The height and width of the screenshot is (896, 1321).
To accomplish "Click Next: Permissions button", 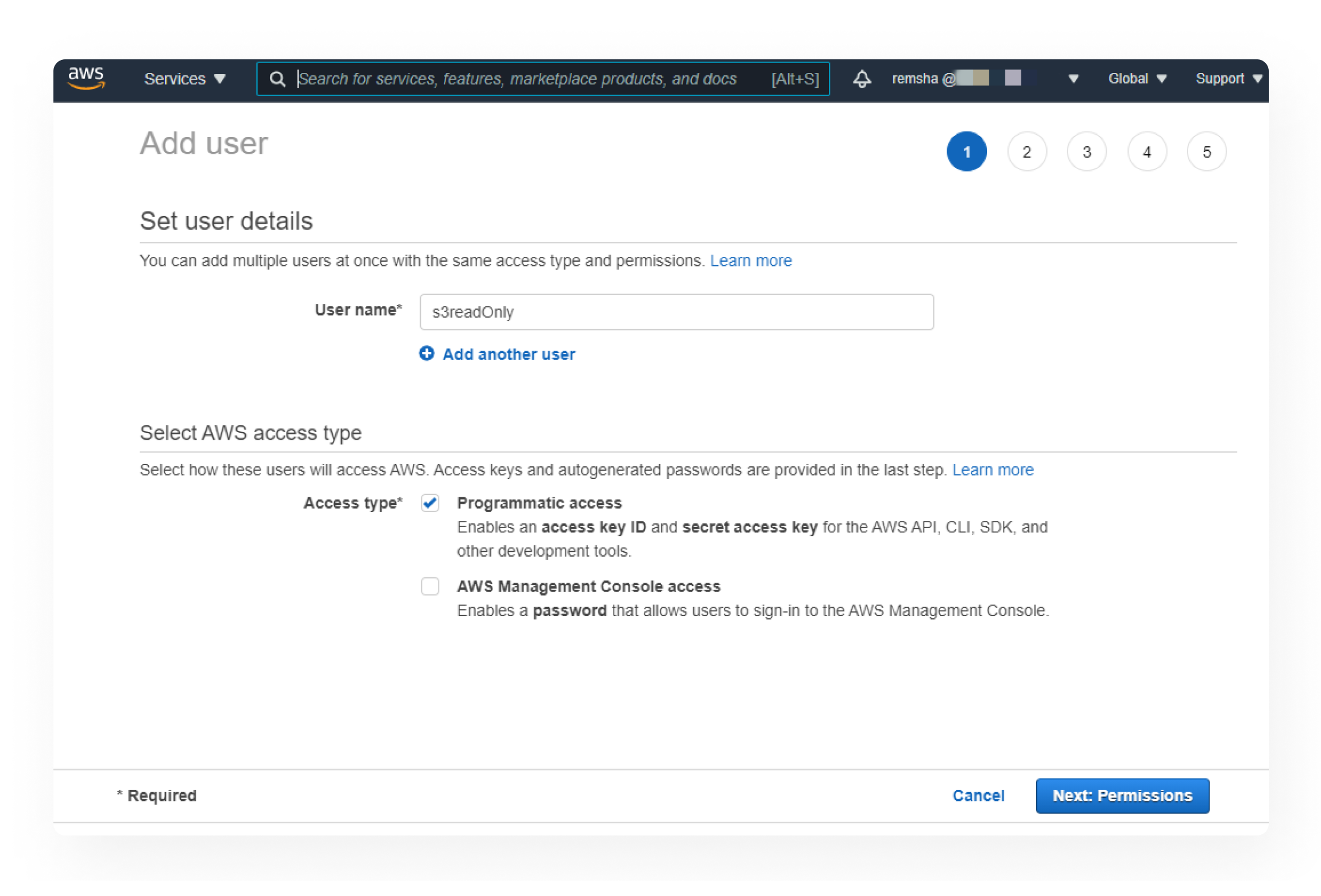I will [x=1122, y=796].
